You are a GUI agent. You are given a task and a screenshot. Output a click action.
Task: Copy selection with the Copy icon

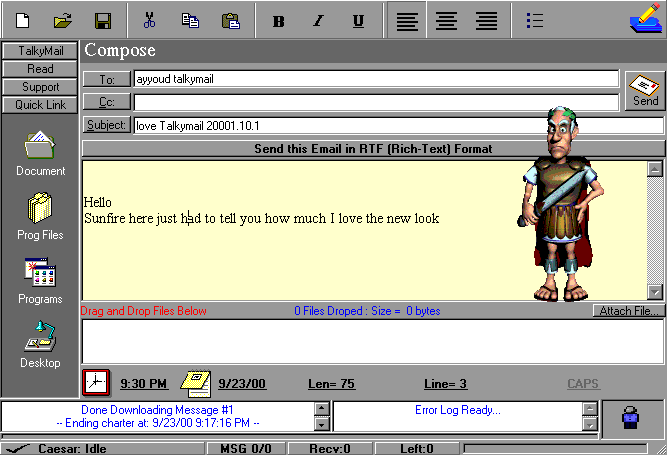point(190,20)
